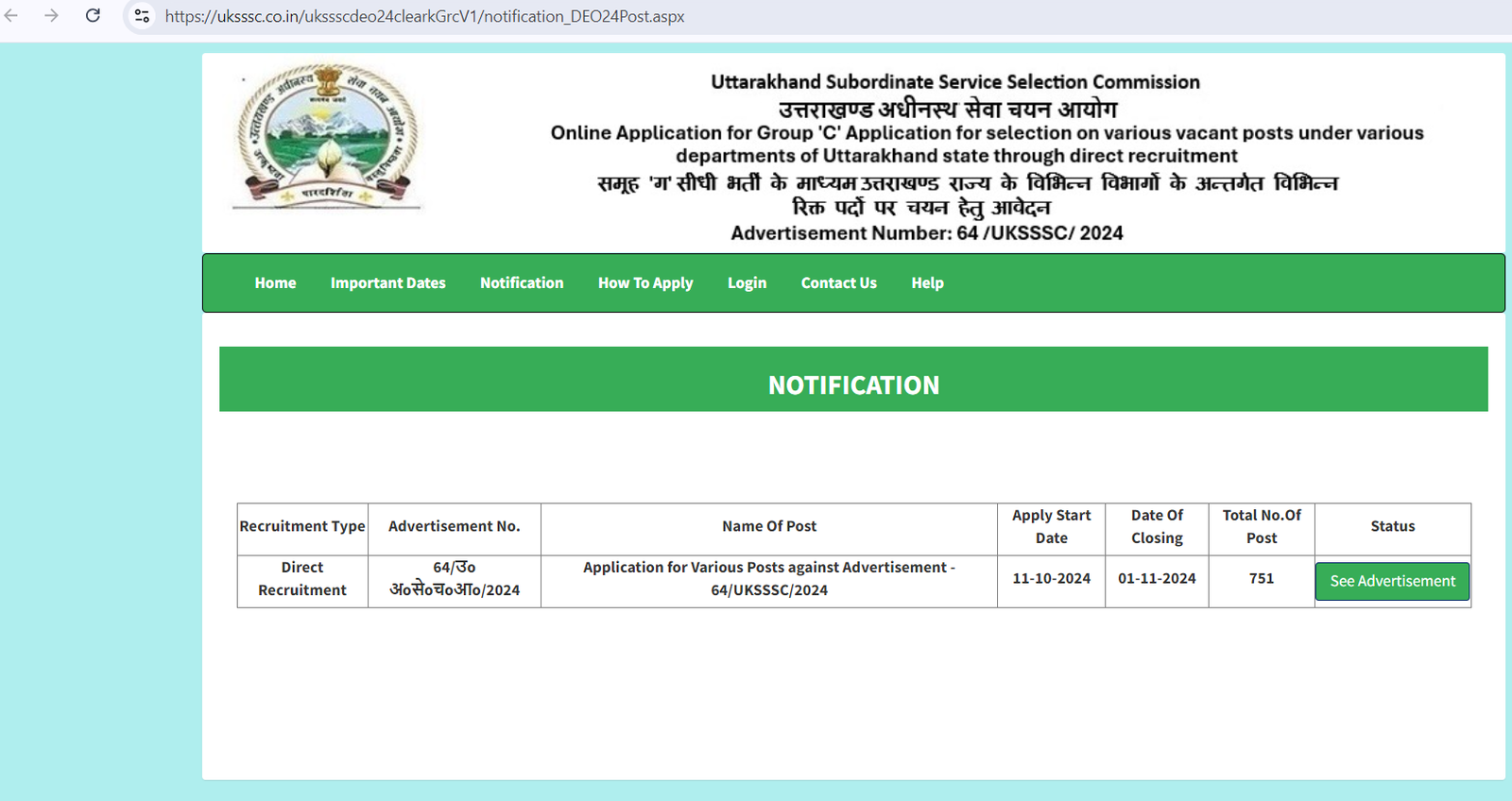Click the Recruitment Type column header
The width and height of the screenshot is (1512, 801).
302,527
